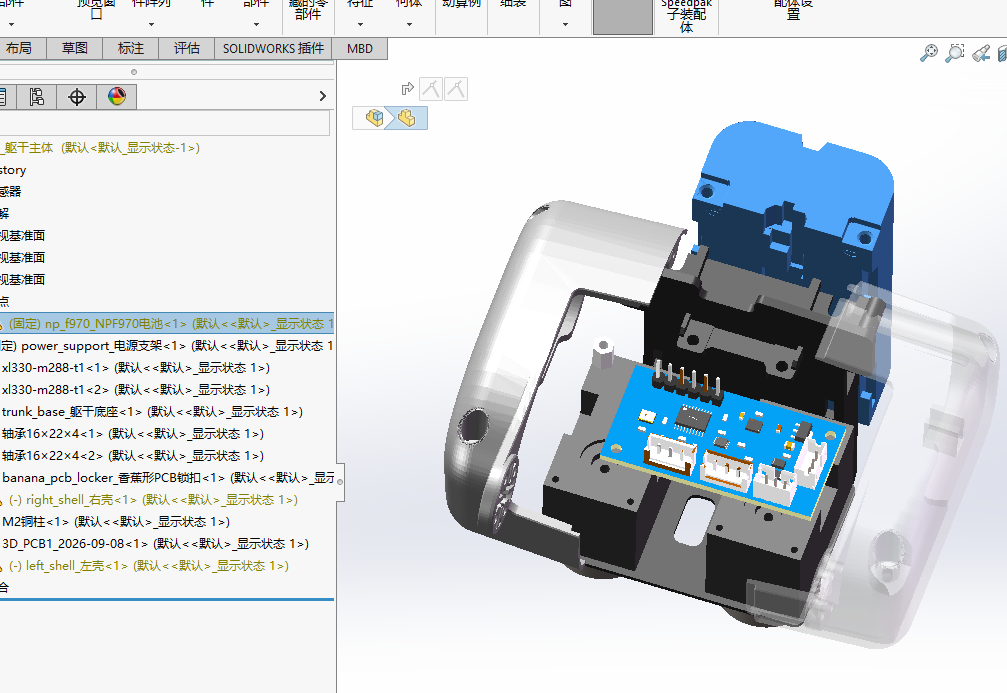Click the Speedpak 子装配体 ribbon button

coord(687,16)
